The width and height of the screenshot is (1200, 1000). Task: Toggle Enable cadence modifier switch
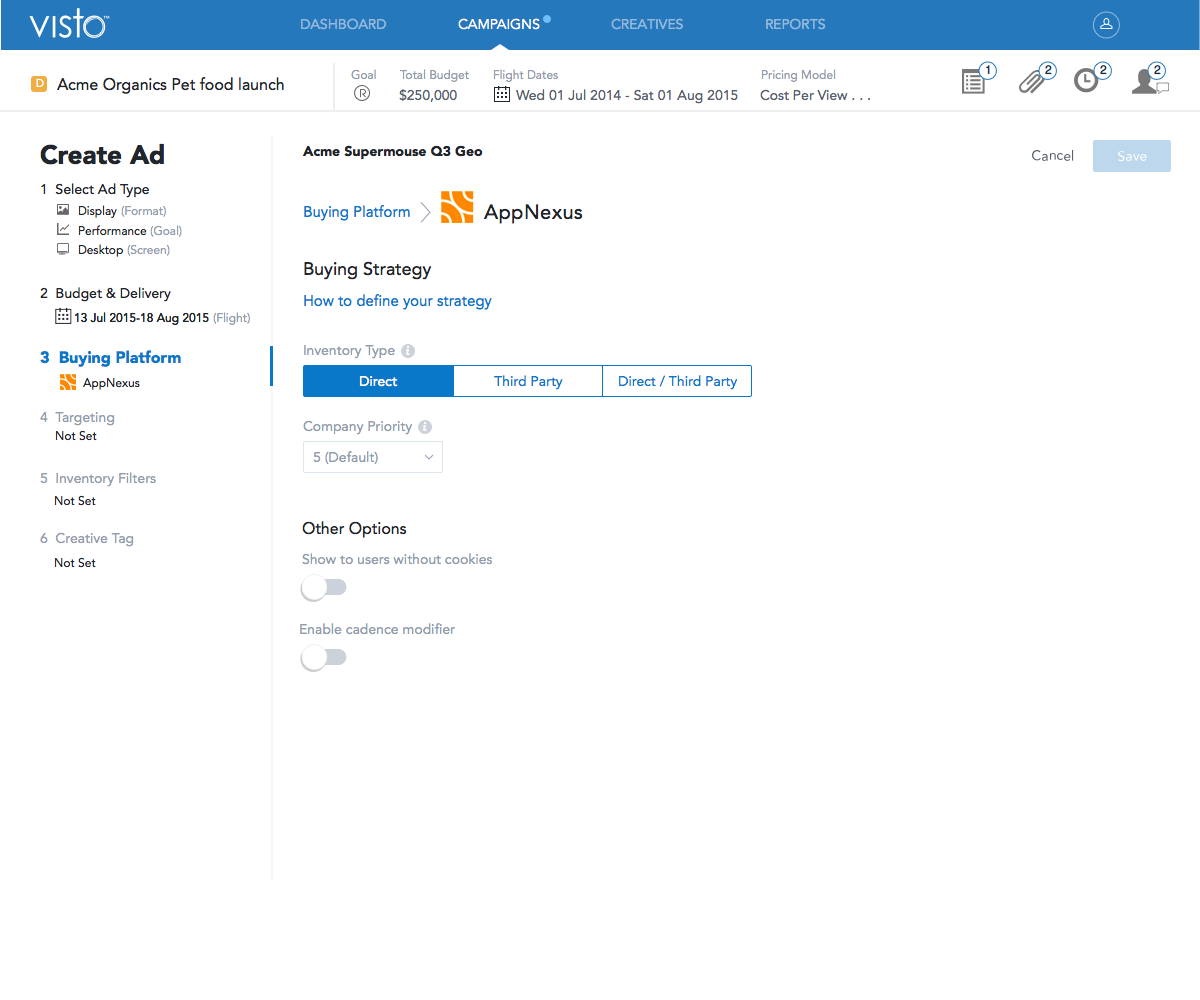tap(324, 658)
